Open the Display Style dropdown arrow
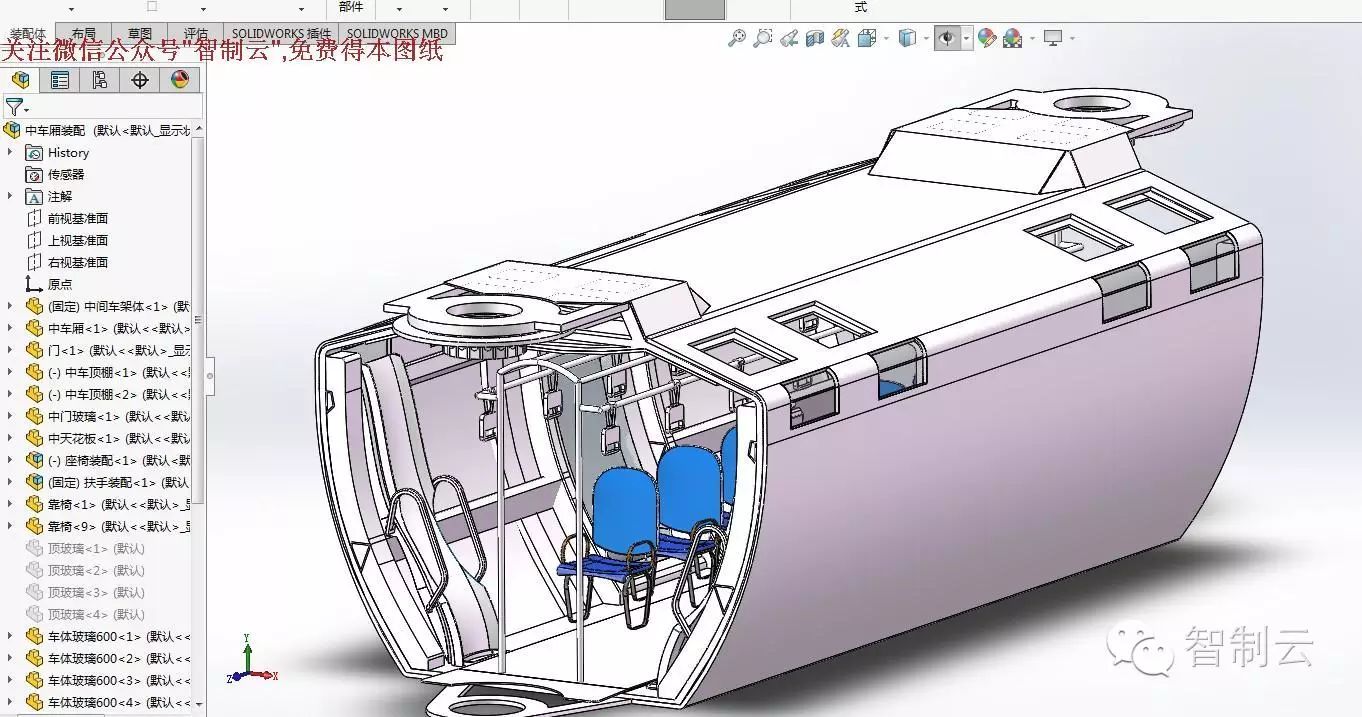The image size is (1362, 717). [x=926, y=39]
